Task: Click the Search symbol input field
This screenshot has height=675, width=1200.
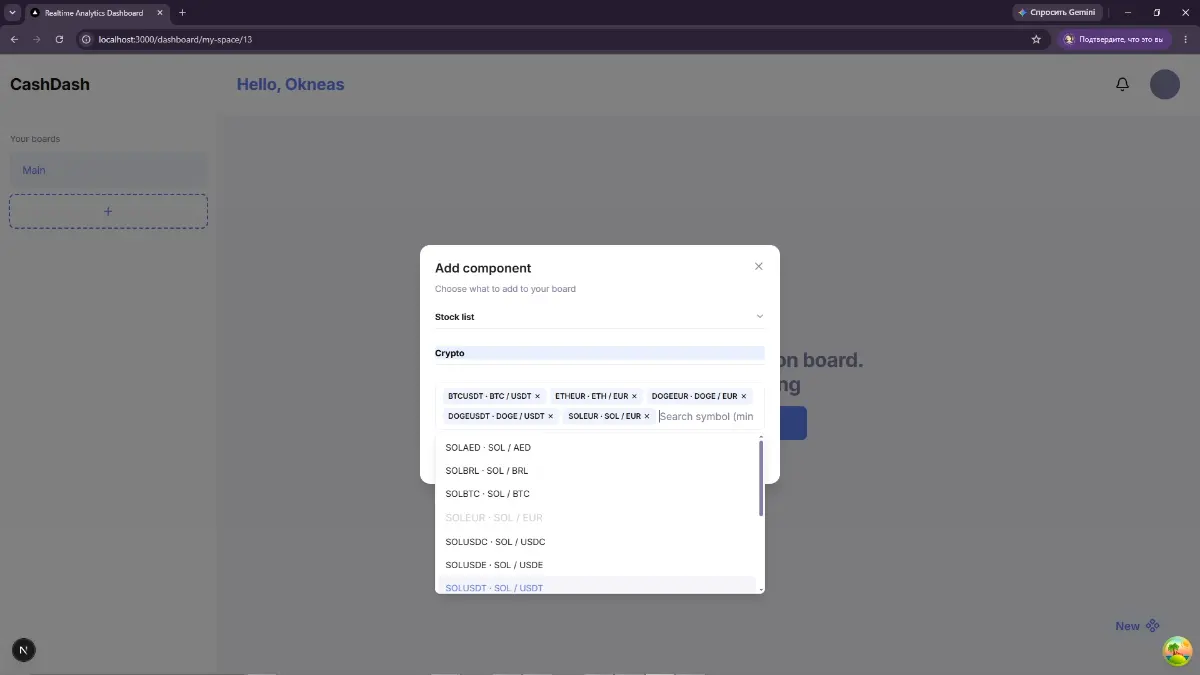Action: pyautogui.click(x=708, y=416)
